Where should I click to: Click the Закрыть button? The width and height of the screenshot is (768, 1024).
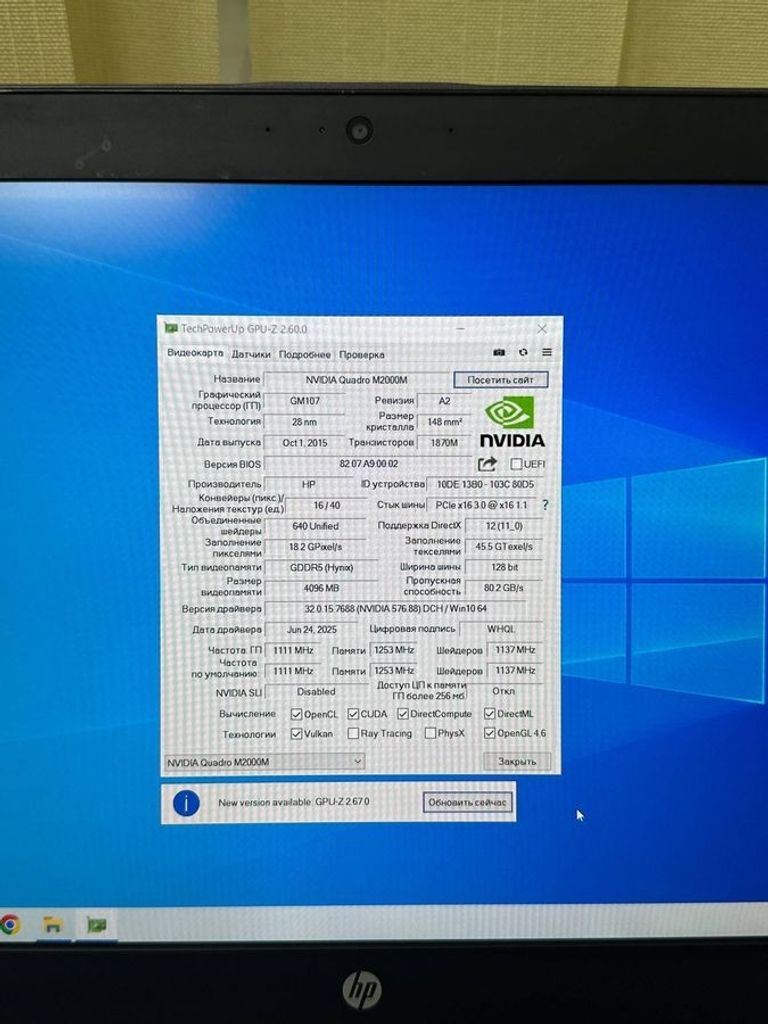tap(517, 761)
